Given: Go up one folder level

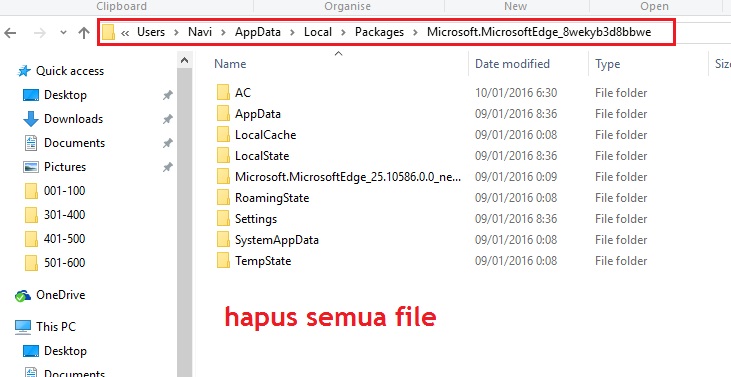Looking at the screenshot, I should (84, 33).
